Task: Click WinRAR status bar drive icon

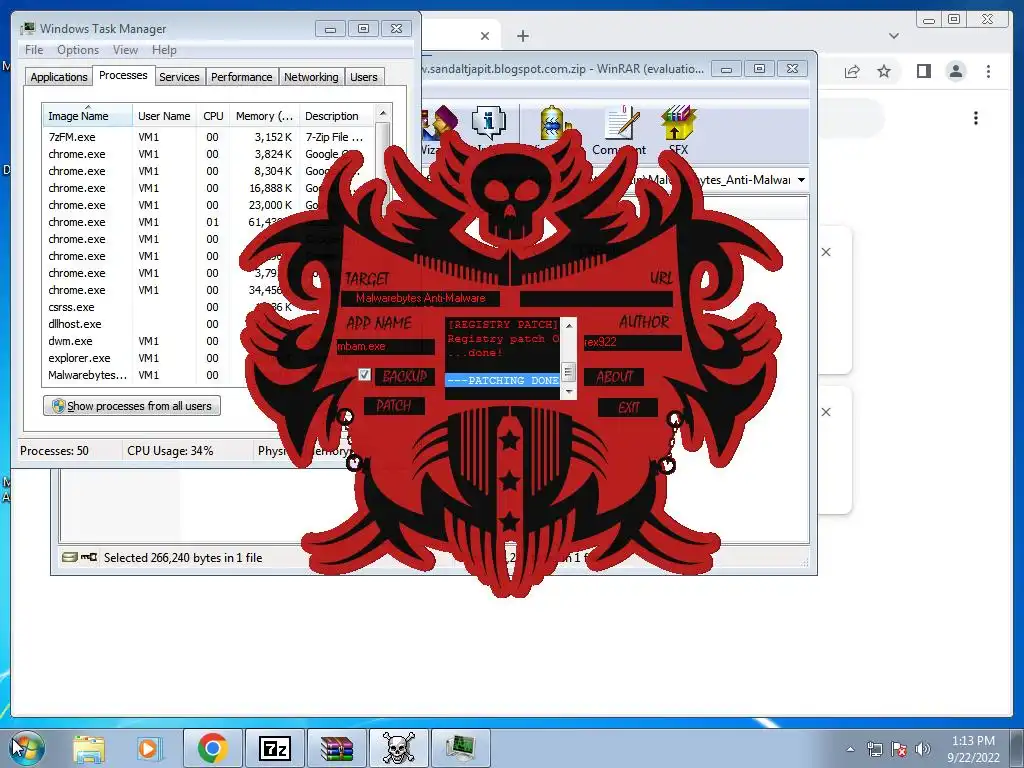Action: coord(69,557)
